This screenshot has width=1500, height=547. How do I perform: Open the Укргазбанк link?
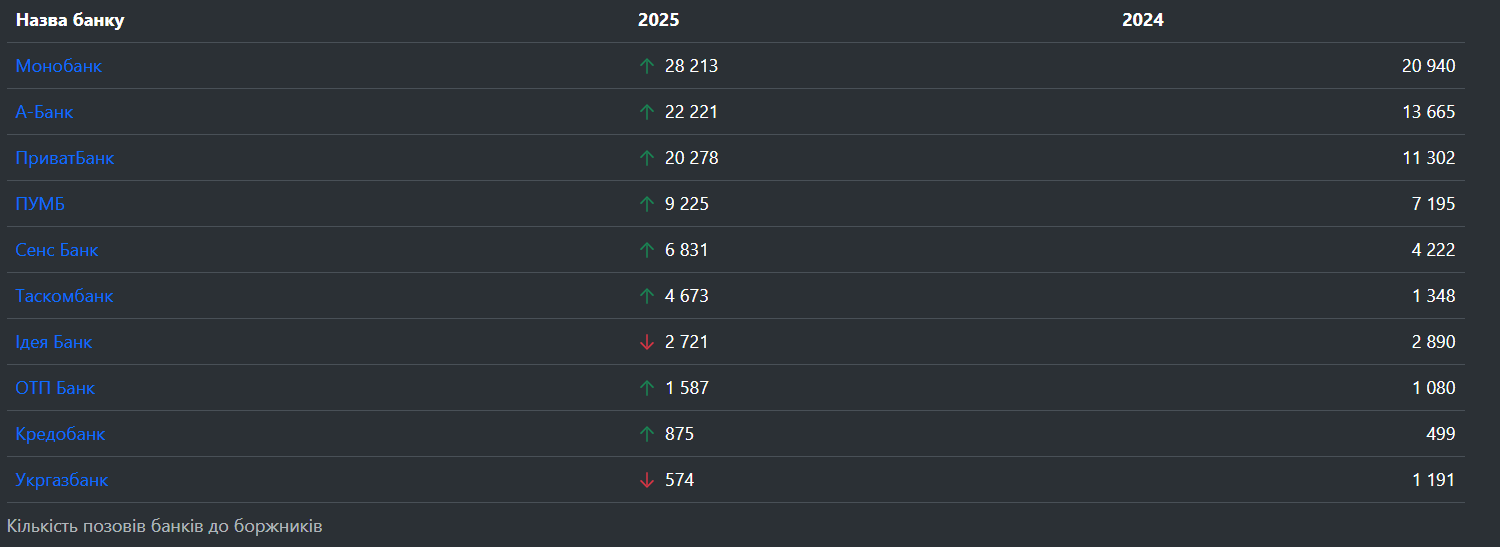click(62, 480)
